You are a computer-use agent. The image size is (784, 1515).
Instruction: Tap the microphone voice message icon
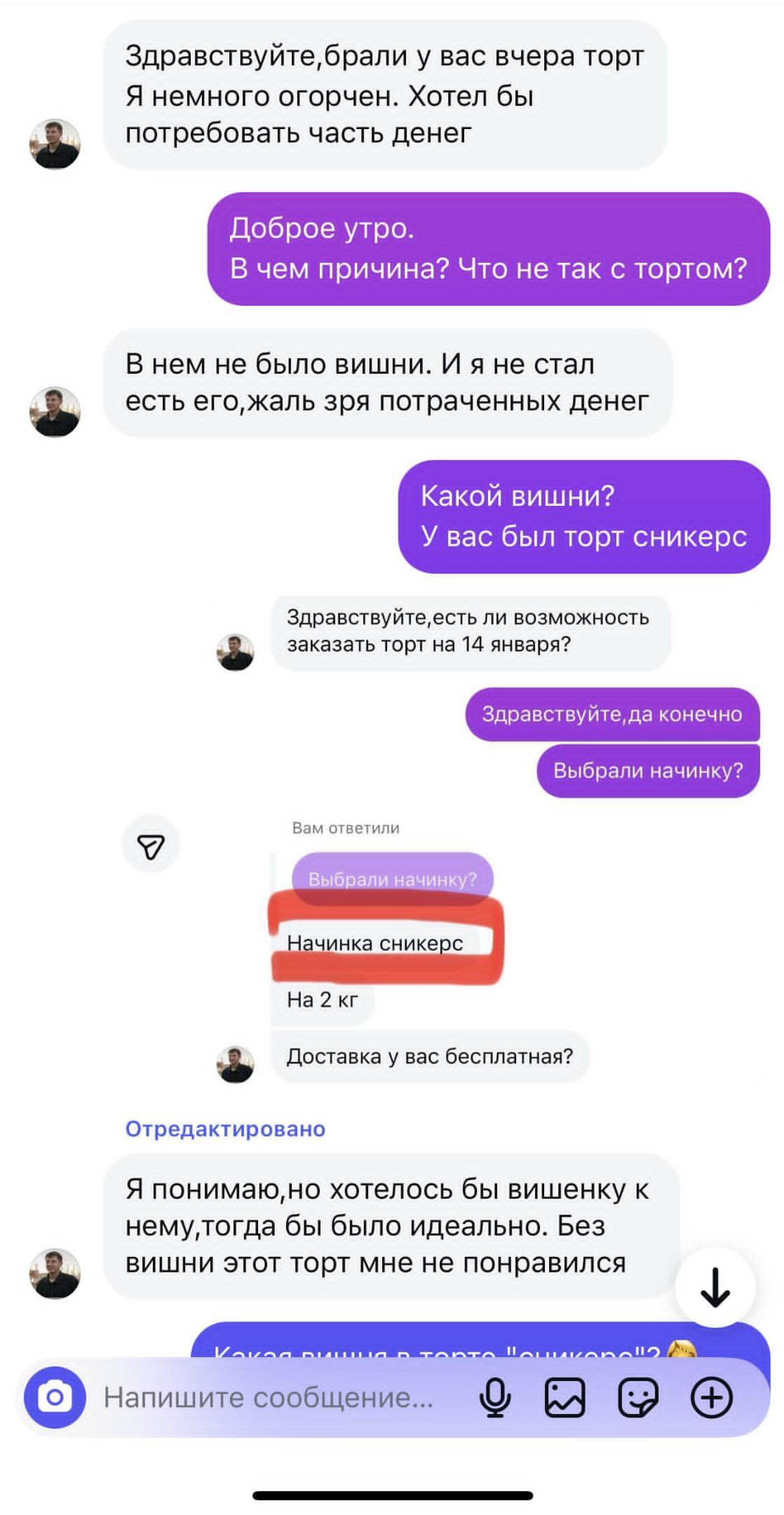[x=494, y=1397]
